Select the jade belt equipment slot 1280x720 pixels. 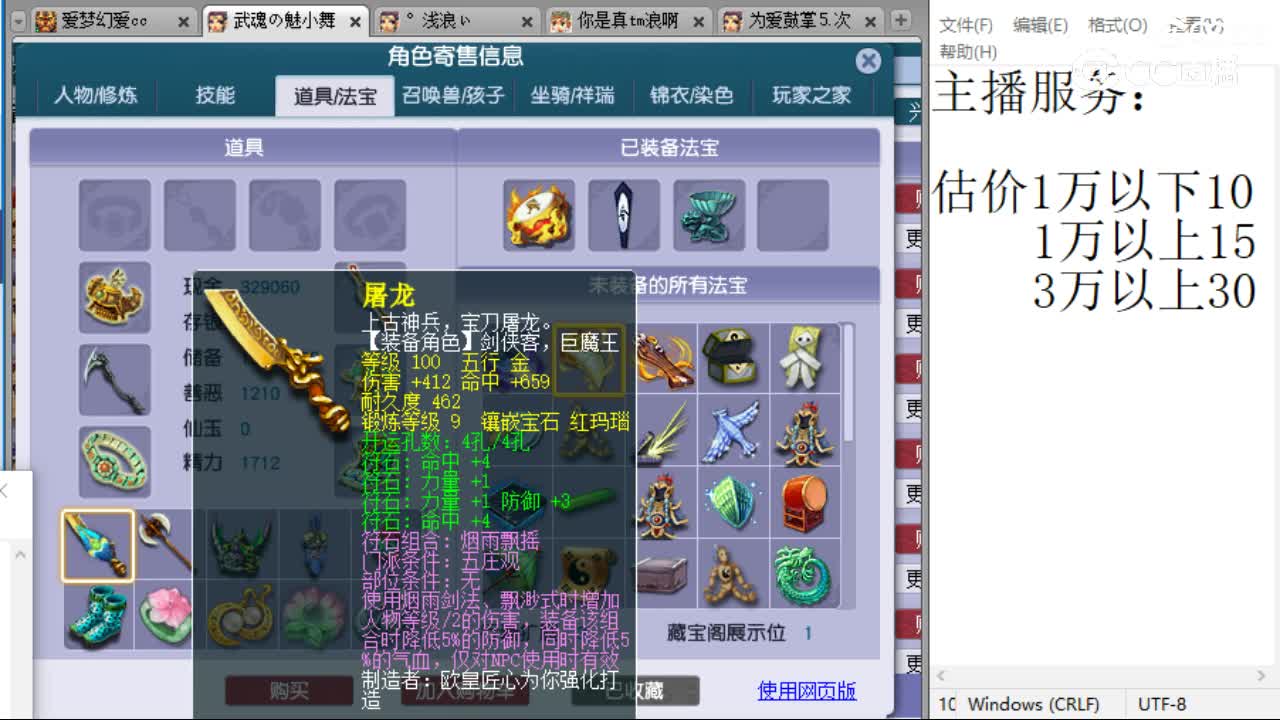tap(115, 462)
